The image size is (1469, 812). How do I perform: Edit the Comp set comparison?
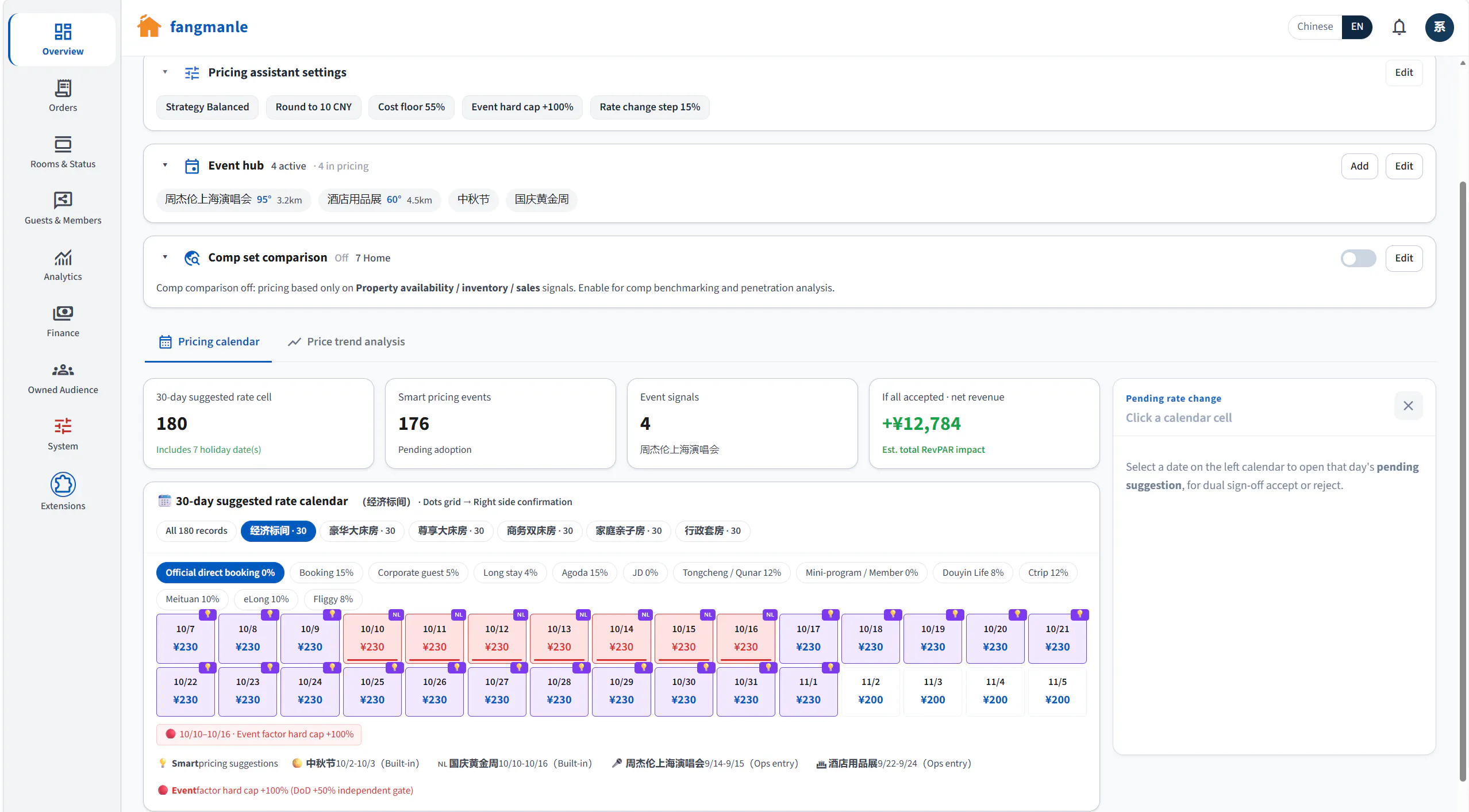(x=1403, y=258)
